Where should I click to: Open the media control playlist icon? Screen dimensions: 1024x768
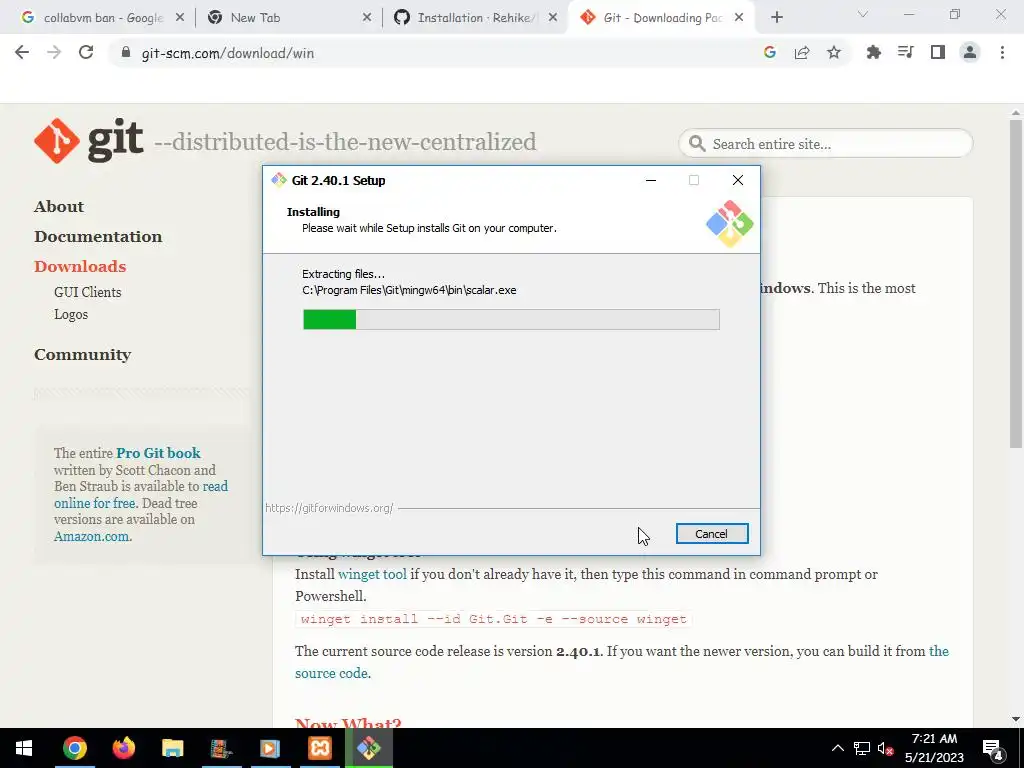[905, 52]
